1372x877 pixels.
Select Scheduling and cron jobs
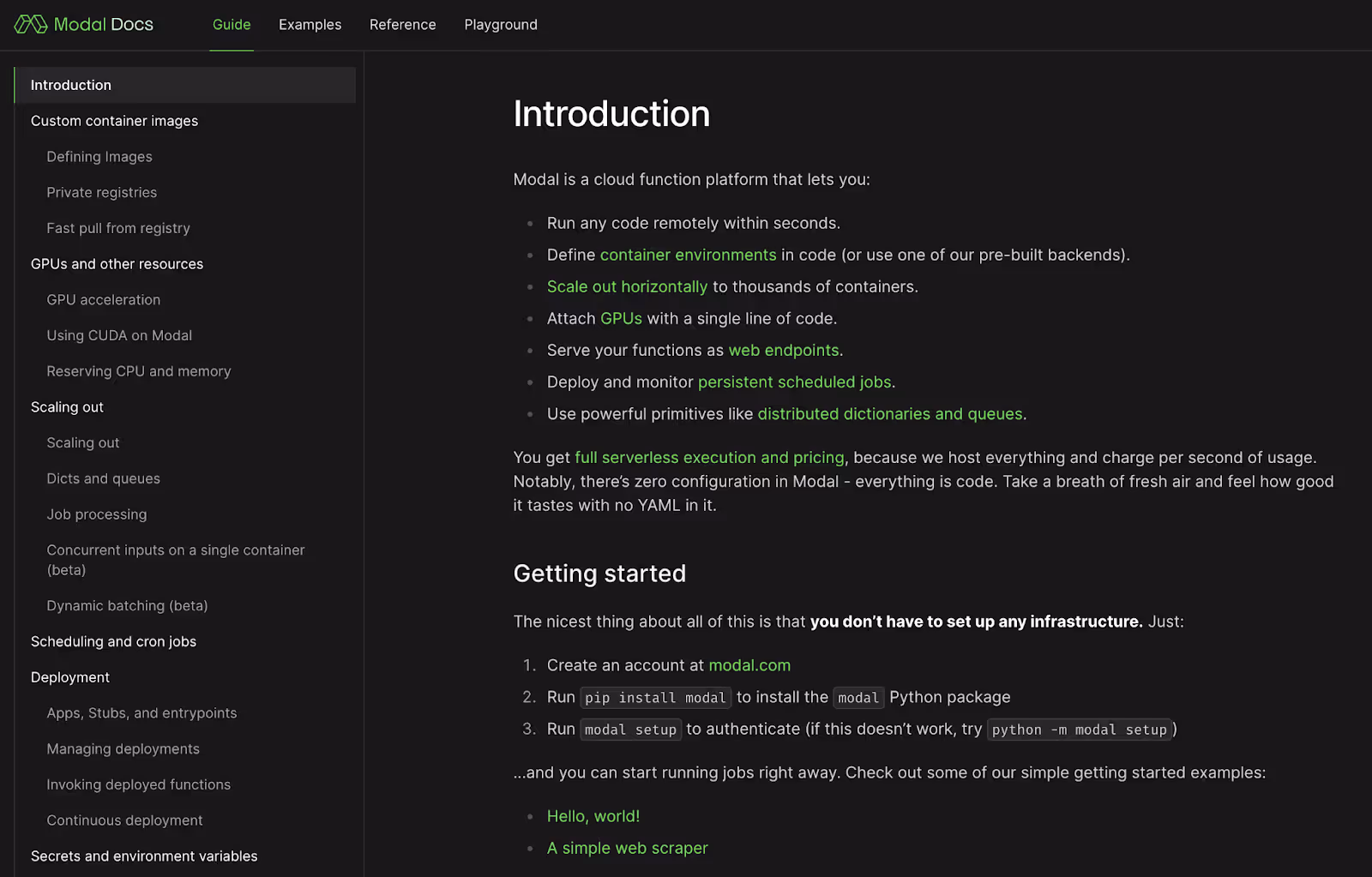click(113, 642)
